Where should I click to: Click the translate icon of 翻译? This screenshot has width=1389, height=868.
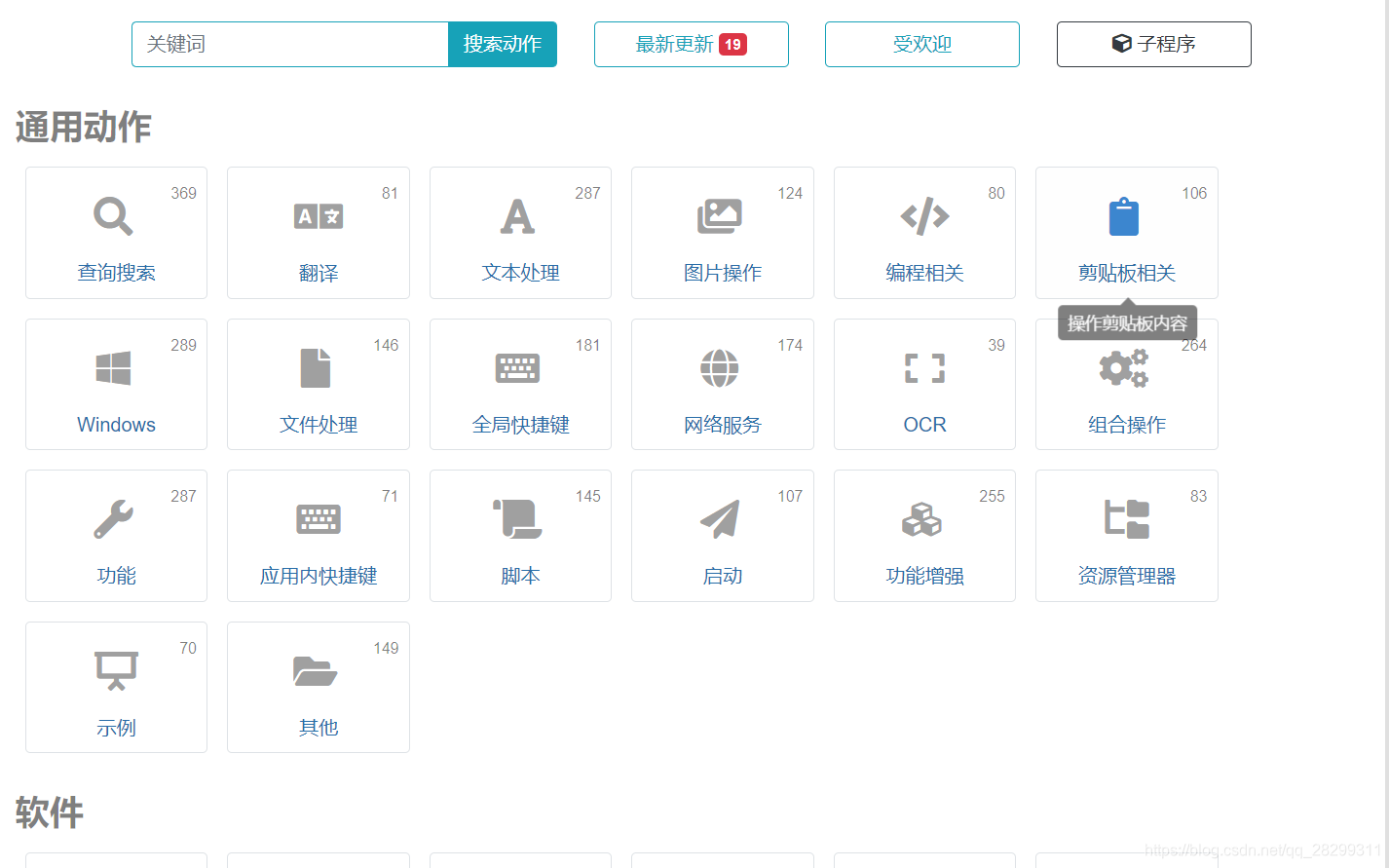pos(319,216)
